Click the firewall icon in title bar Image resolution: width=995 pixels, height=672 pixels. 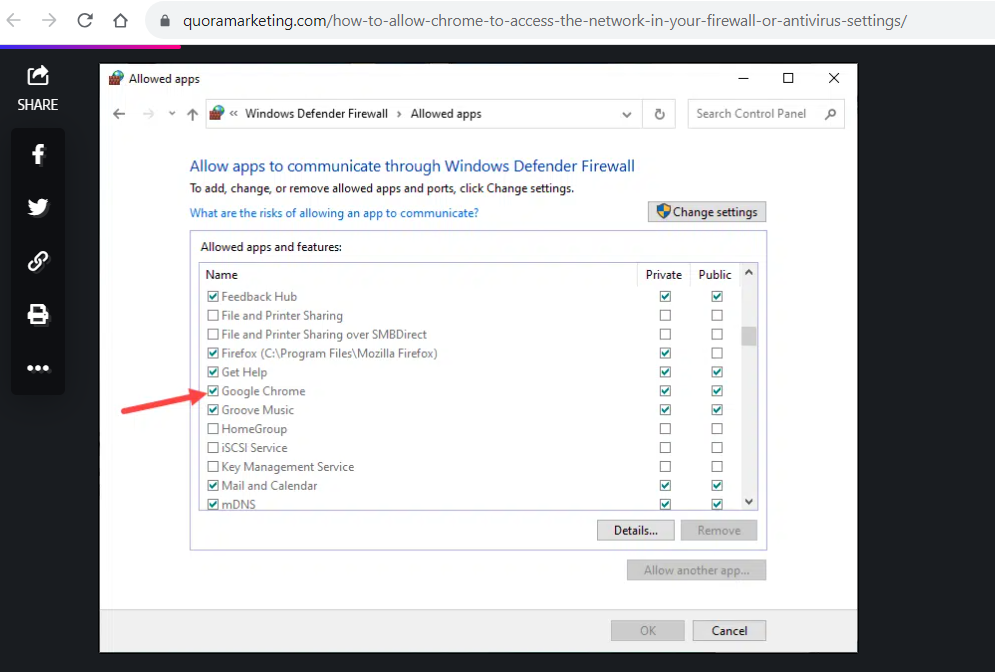[115, 78]
